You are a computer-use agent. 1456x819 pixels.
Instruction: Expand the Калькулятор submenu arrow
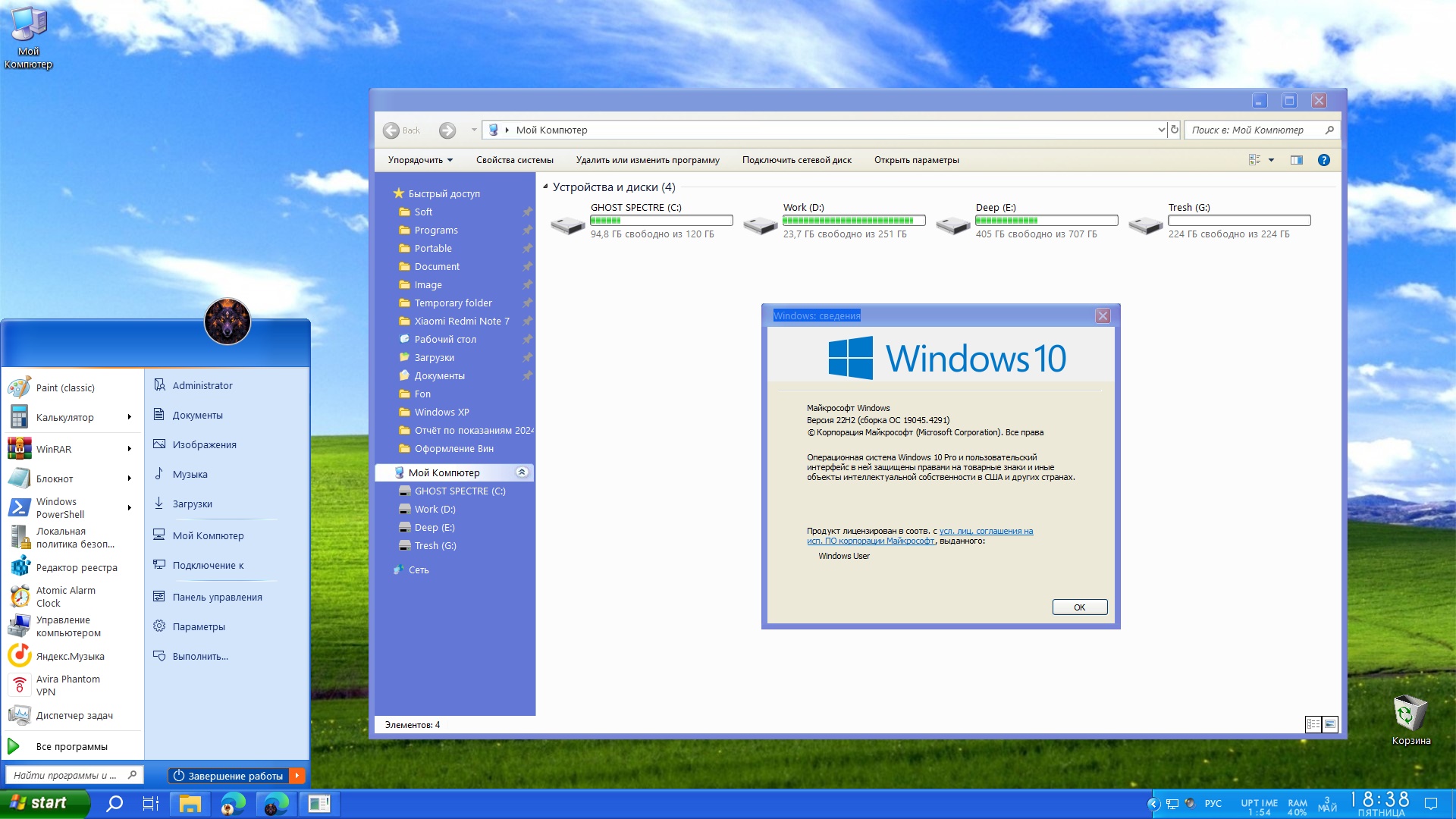pos(130,417)
